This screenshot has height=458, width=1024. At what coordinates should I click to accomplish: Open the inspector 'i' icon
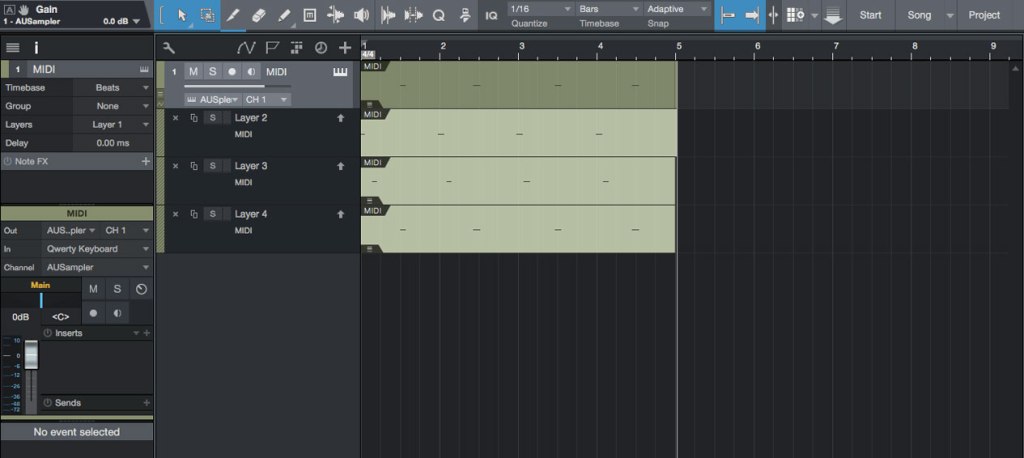click(x=36, y=48)
